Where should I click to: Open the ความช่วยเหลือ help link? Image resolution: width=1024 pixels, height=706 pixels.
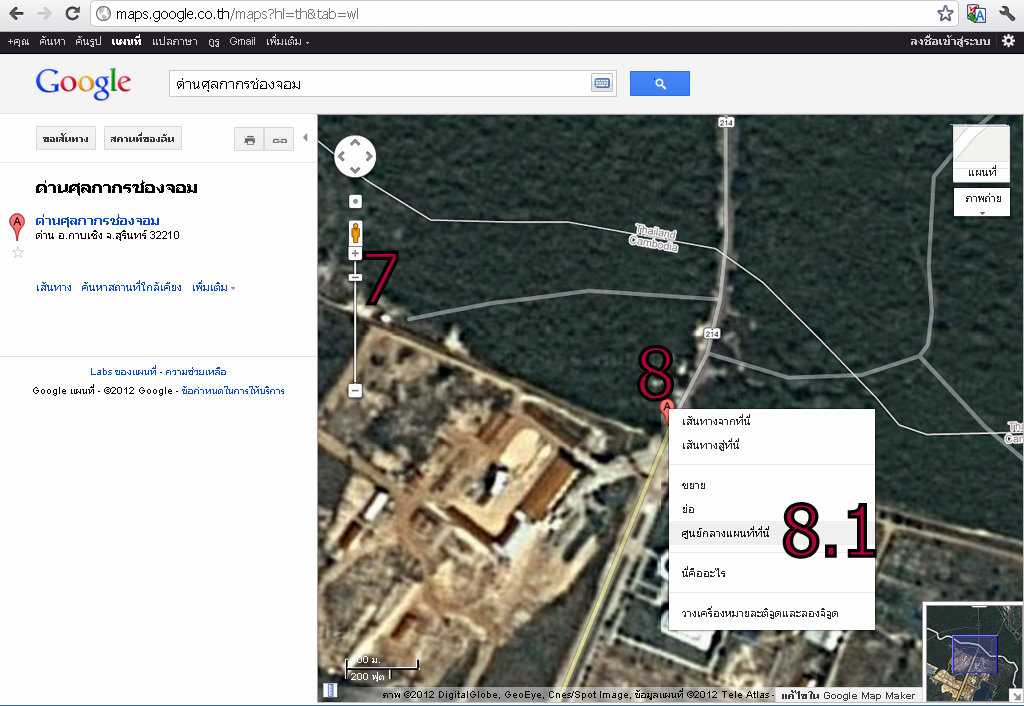tap(195, 372)
